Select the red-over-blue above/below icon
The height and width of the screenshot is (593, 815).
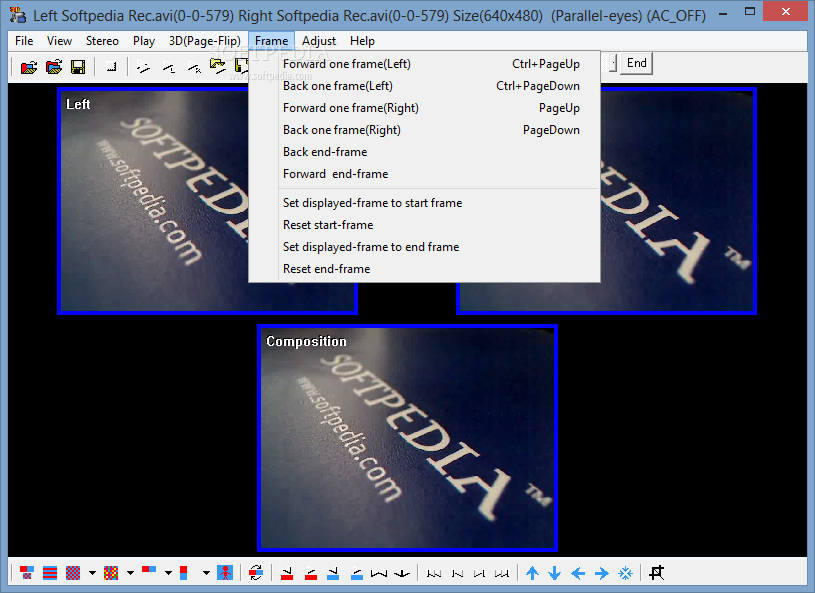pos(183,573)
